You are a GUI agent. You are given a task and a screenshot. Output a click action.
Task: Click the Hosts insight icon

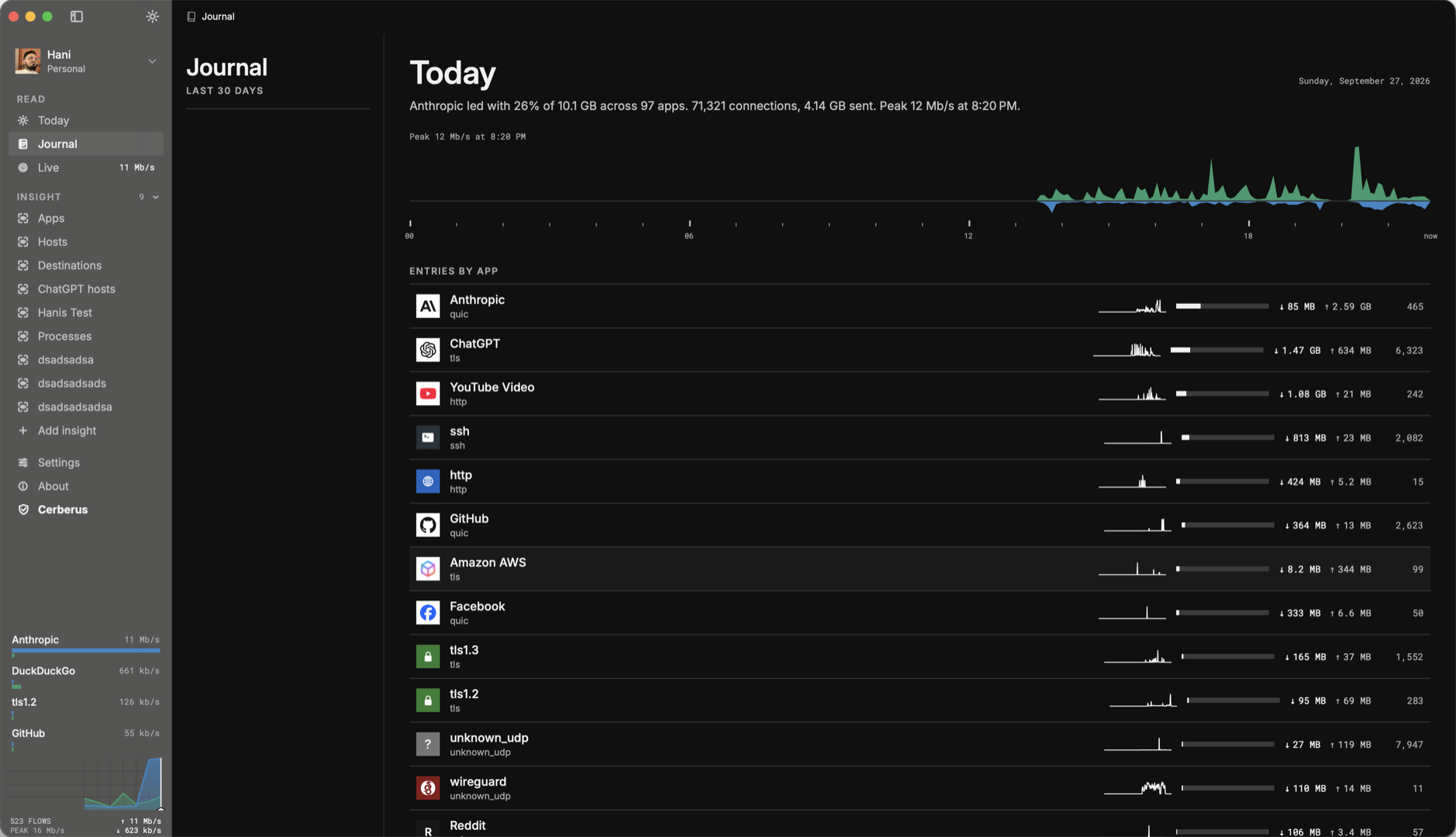pos(23,242)
